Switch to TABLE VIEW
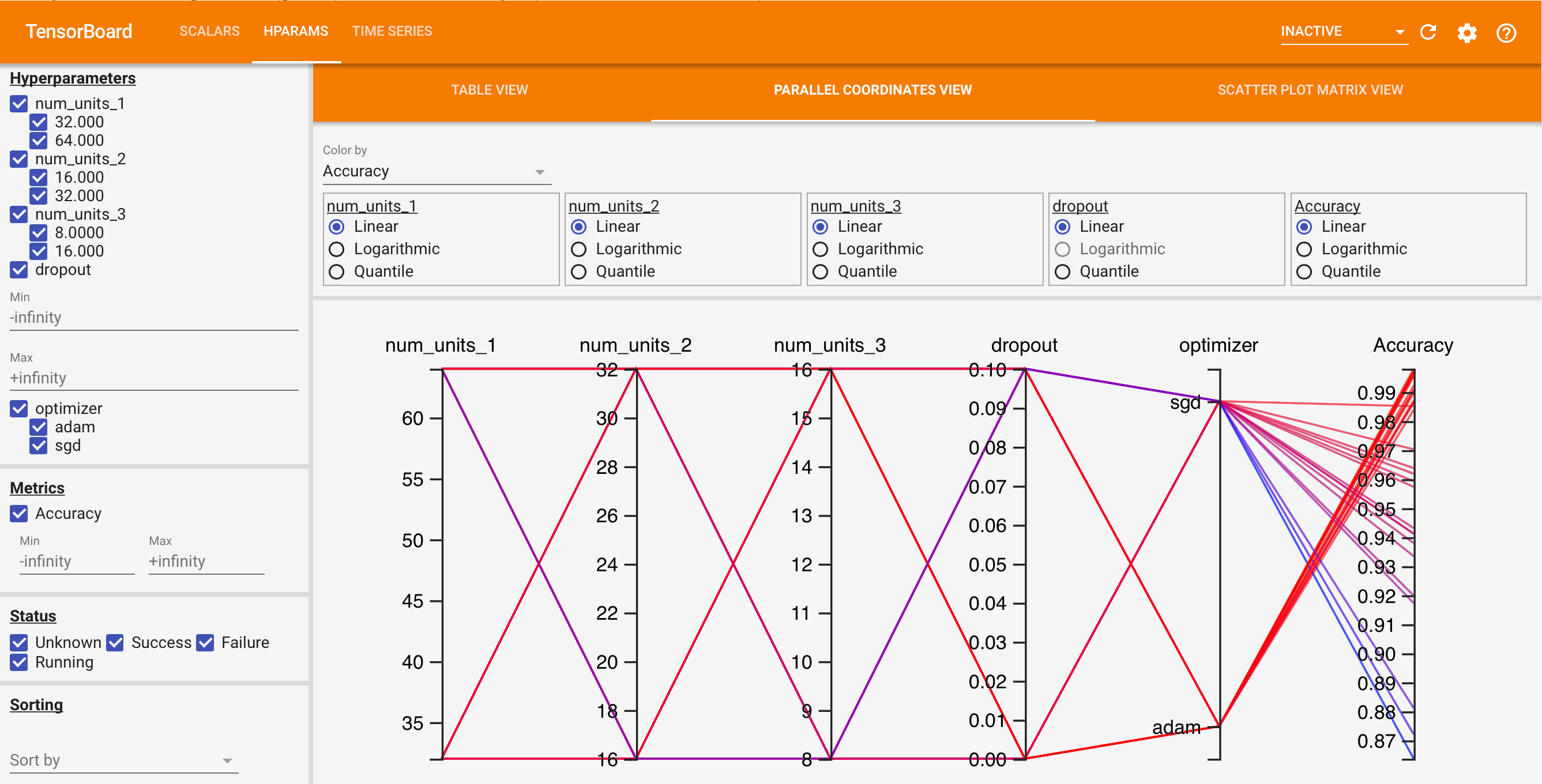1542x784 pixels. coord(489,90)
